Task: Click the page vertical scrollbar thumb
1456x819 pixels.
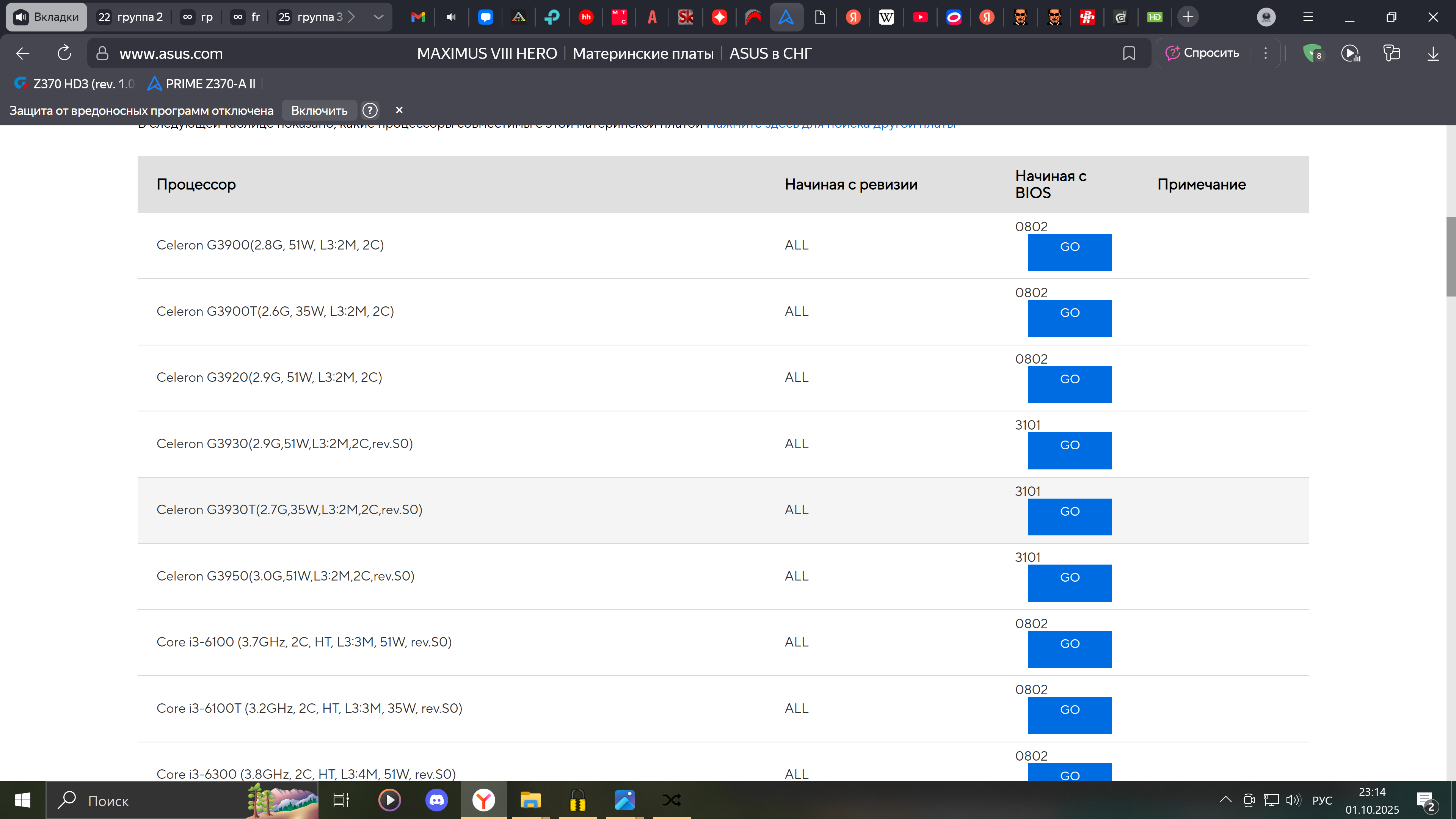Action: pos(1450,256)
